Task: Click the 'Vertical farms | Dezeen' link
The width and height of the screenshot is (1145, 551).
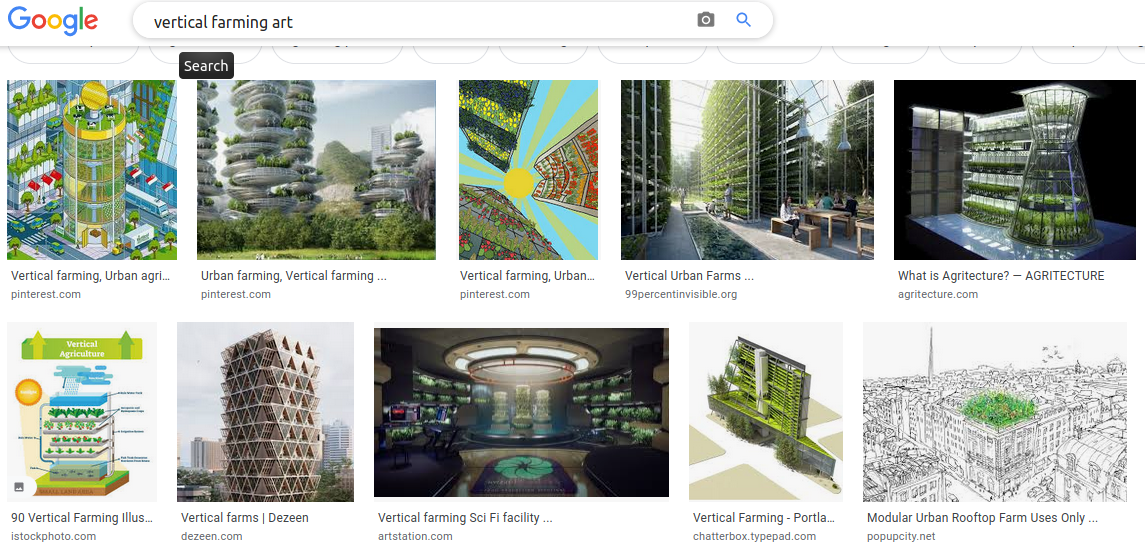Action: pos(245,518)
